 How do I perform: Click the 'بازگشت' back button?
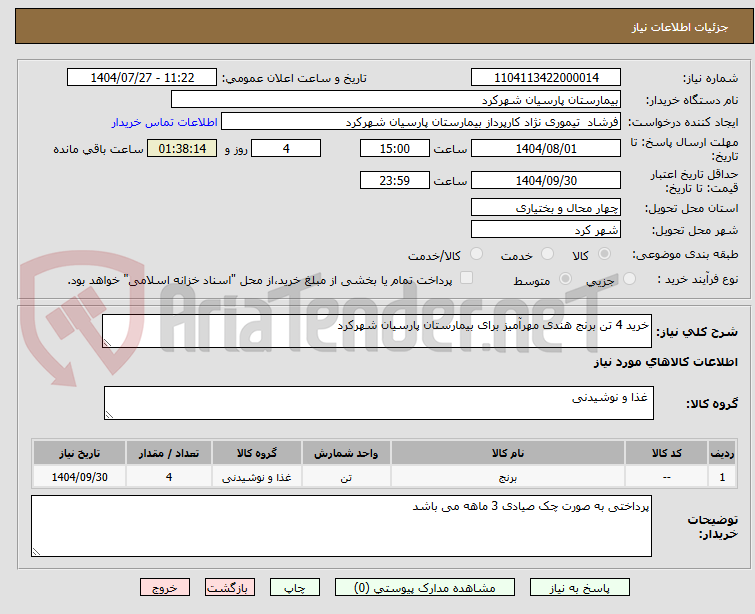(230, 588)
